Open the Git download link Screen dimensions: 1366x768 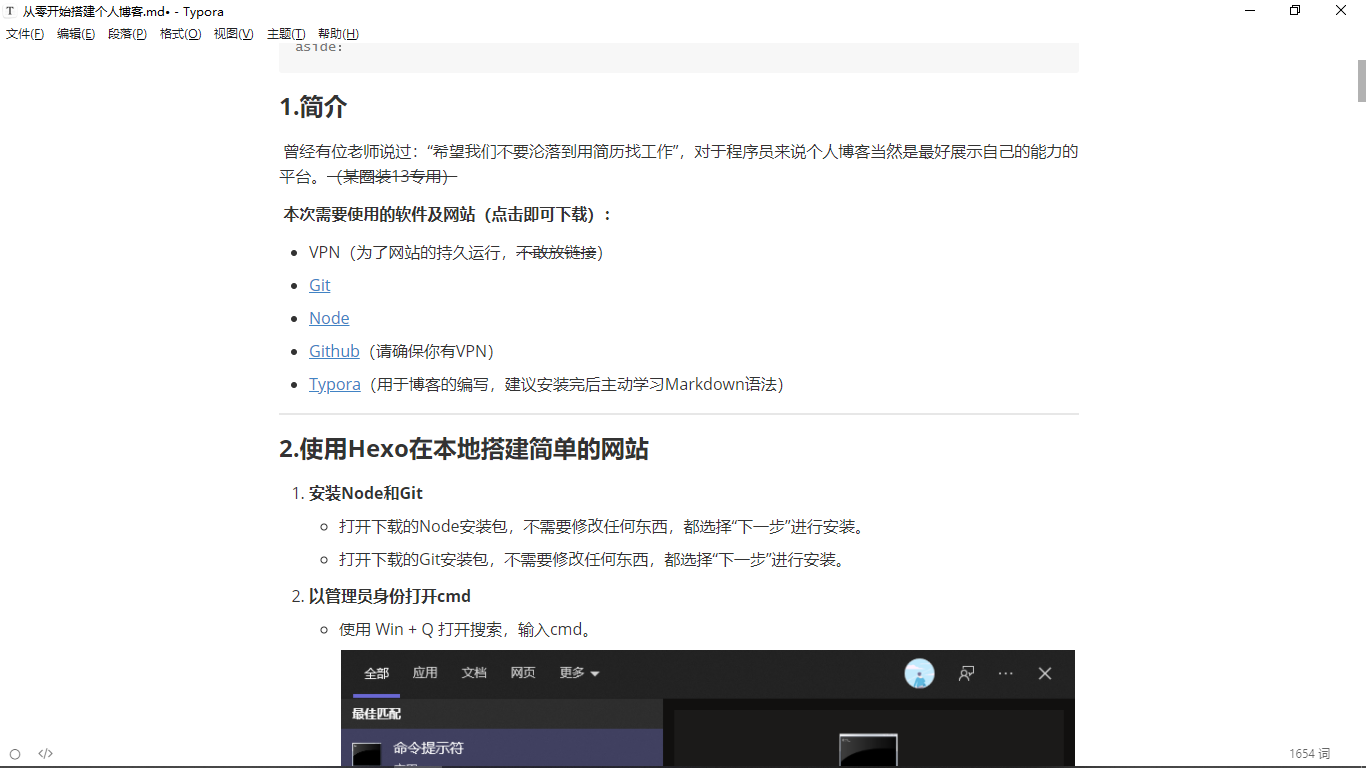pyautogui.click(x=320, y=285)
